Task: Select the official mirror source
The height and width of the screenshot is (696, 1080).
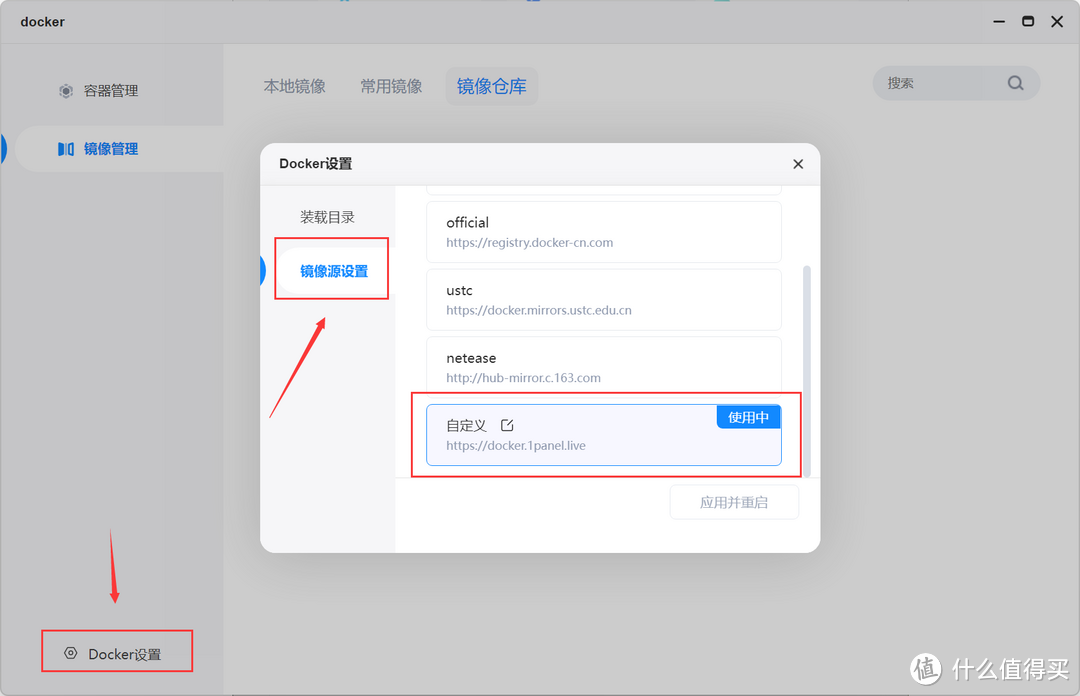Action: click(604, 231)
